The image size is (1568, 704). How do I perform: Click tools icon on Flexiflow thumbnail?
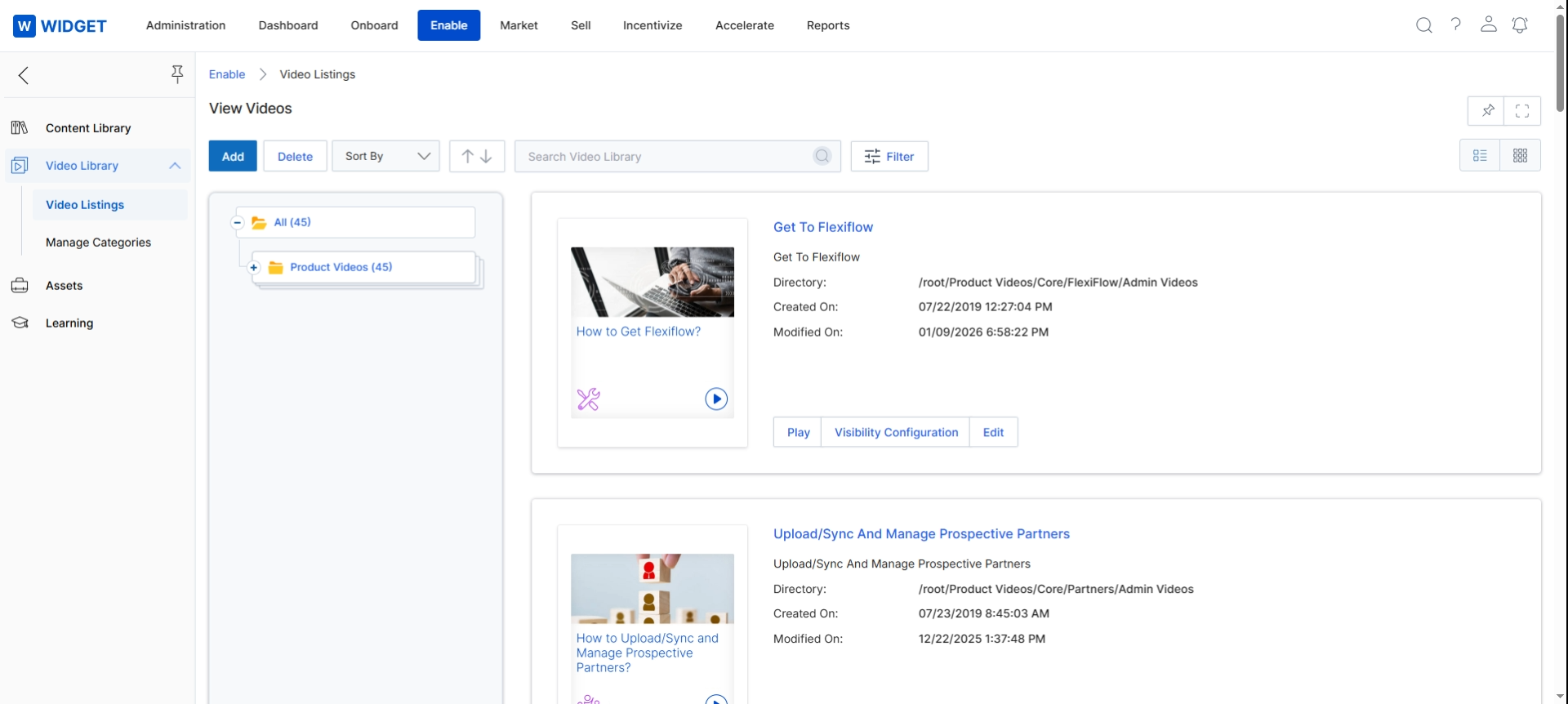point(588,399)
